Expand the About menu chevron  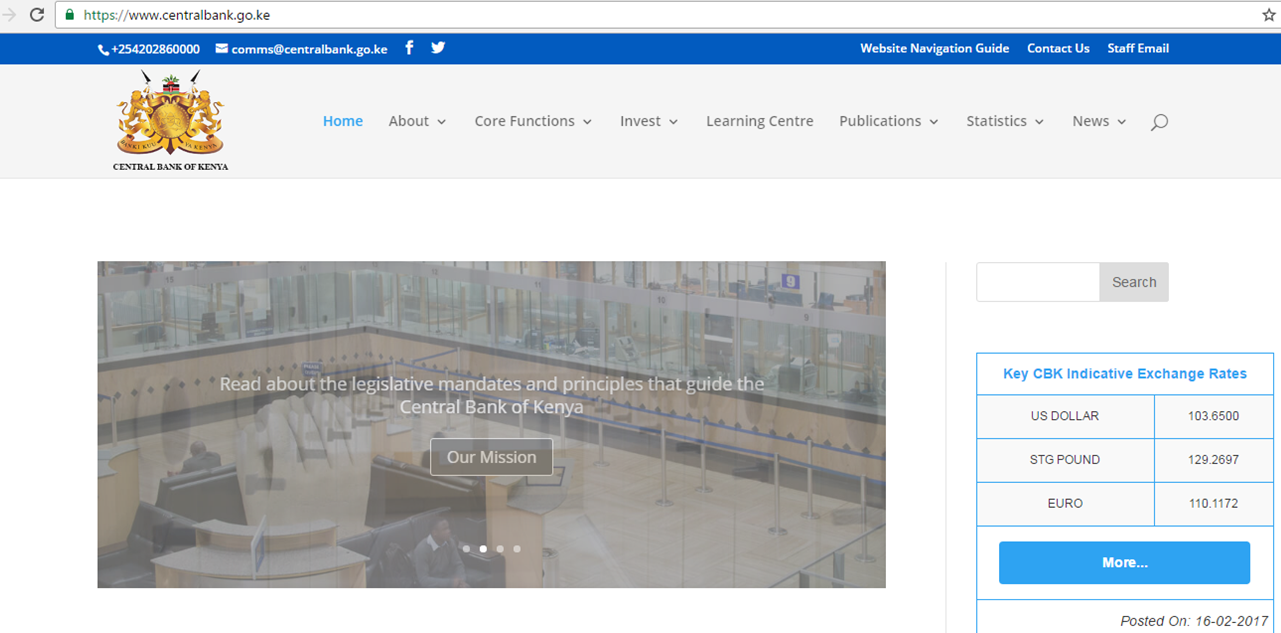coord(442,122)
